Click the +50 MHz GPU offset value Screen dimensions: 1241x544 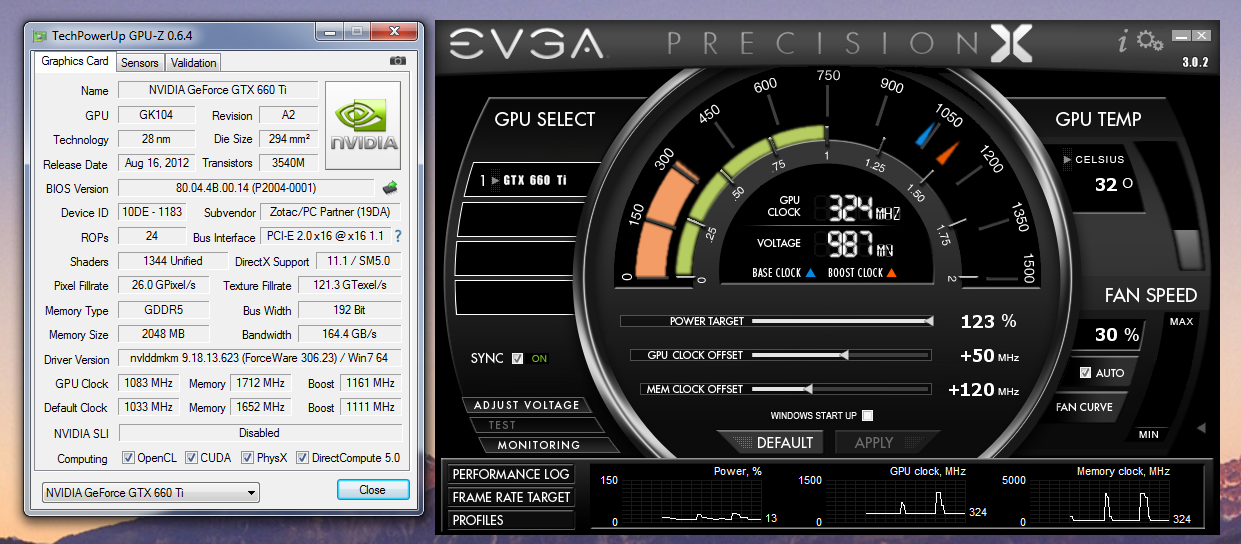pos(989,356)
